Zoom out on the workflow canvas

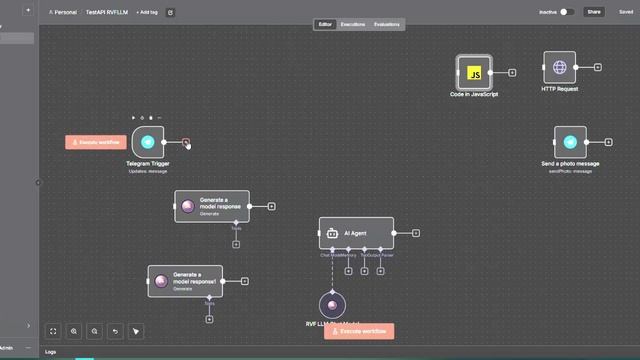point(94,331)
